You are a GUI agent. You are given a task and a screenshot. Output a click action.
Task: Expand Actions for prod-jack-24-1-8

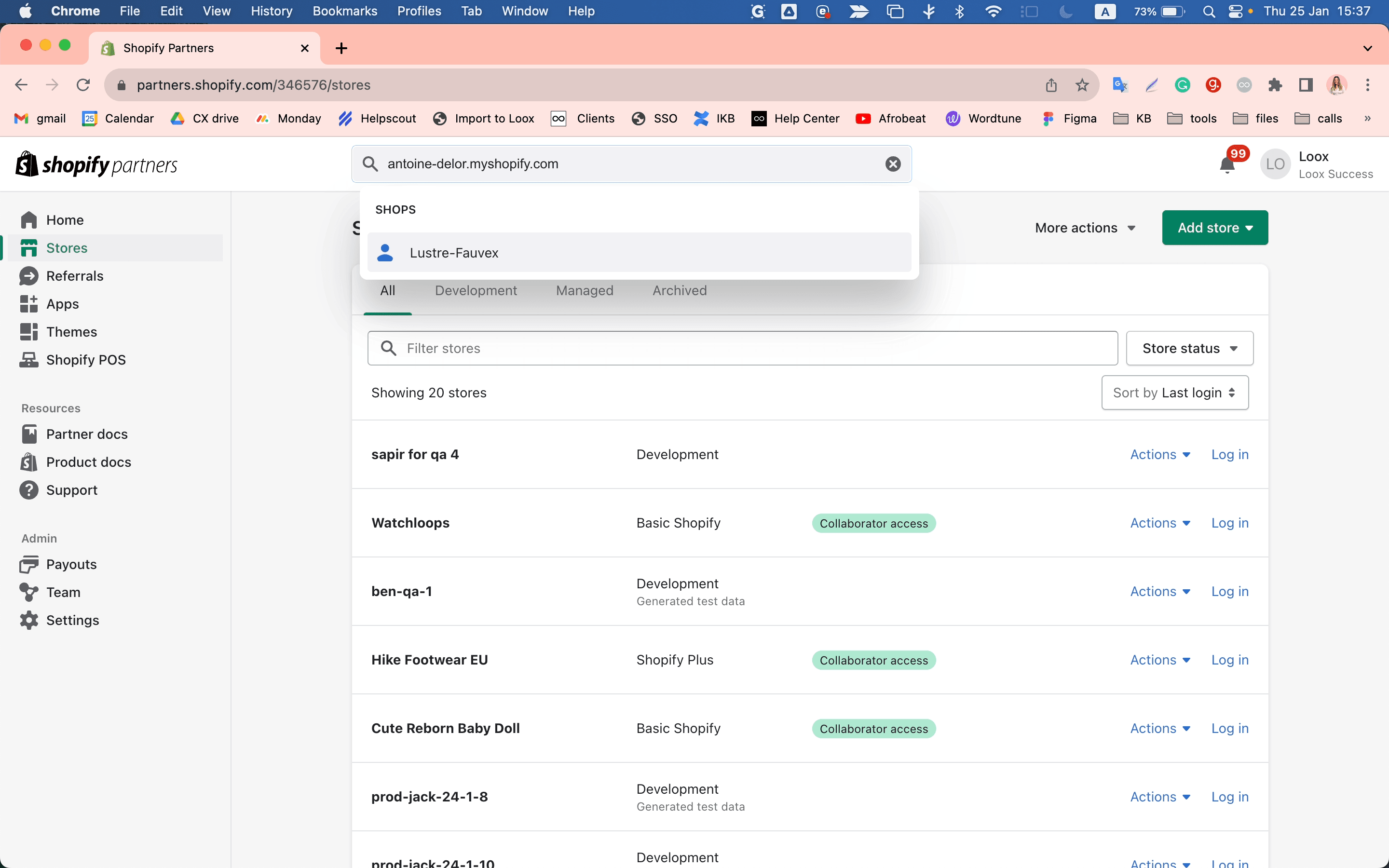[1160, 797]
